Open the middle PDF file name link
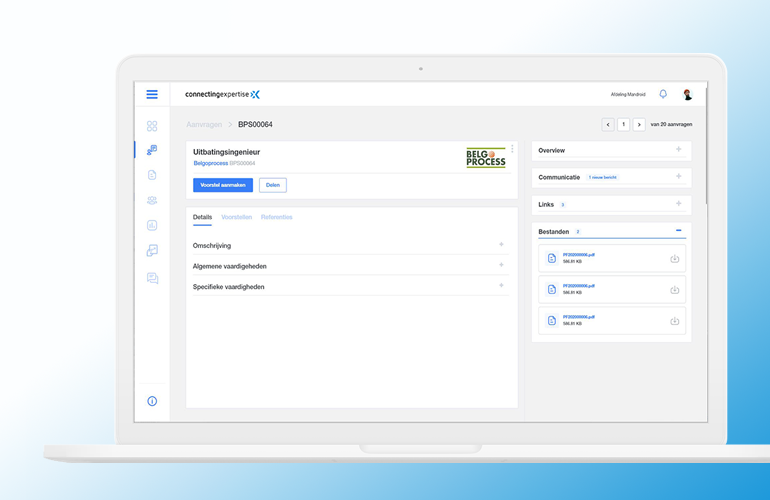Screen dimensions: 770x500 point(578,286)
